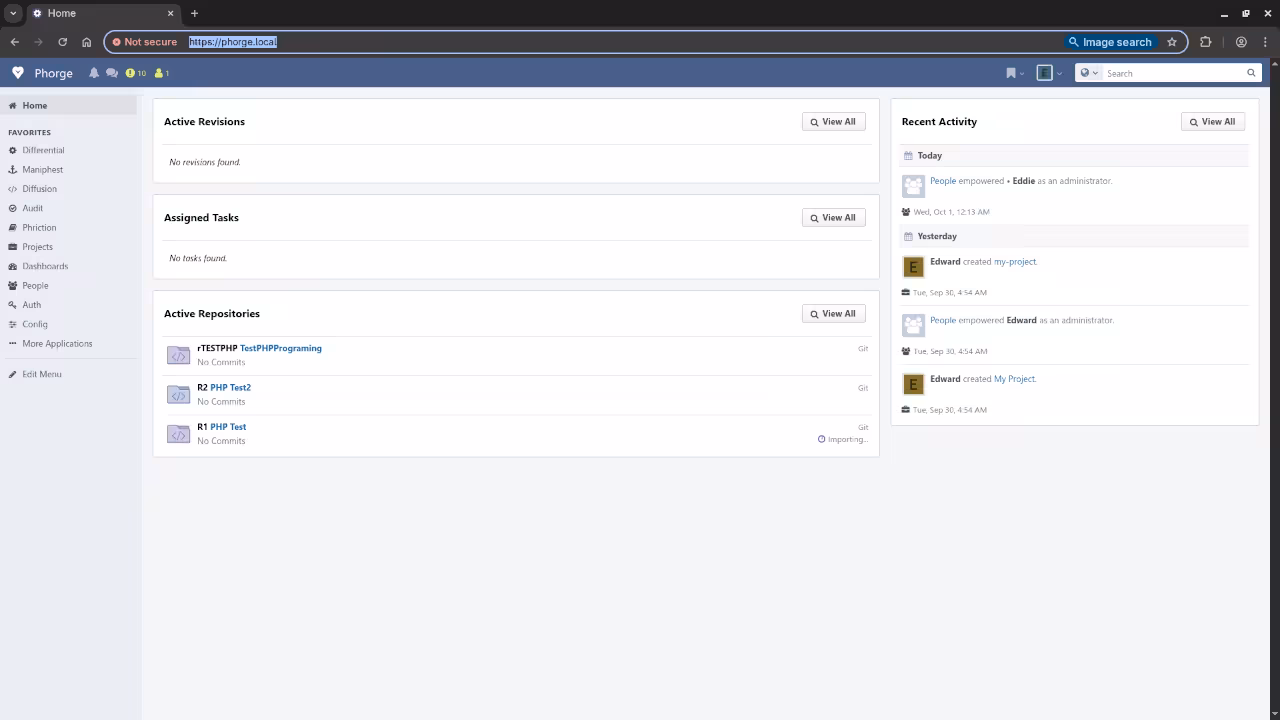Focus the Phorge Search input field
The width and height of the screenshot is (1280, 720).
(x=1172, y=73)
